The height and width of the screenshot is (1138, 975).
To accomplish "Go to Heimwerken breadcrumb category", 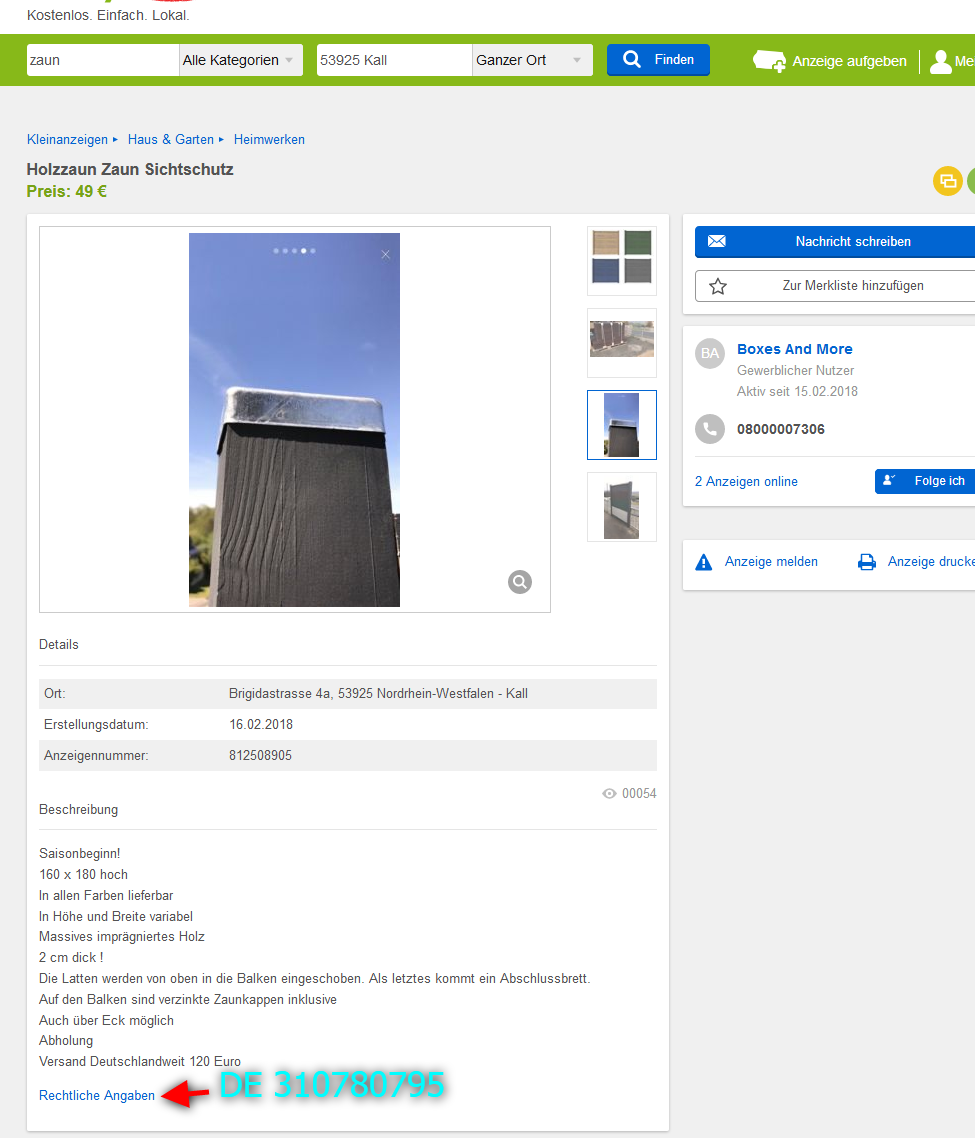I will pos(269,140).
